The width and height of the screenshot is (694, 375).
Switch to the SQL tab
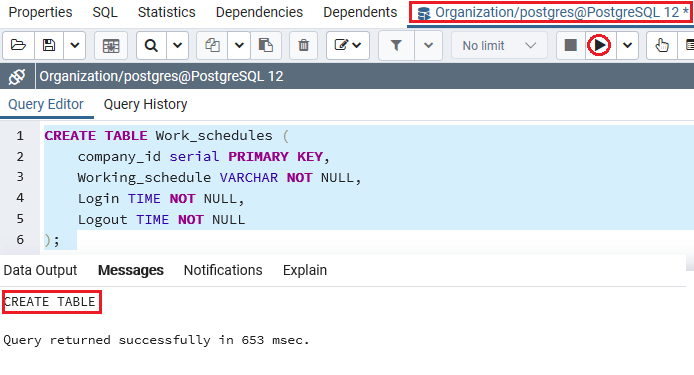click(105, 12)
